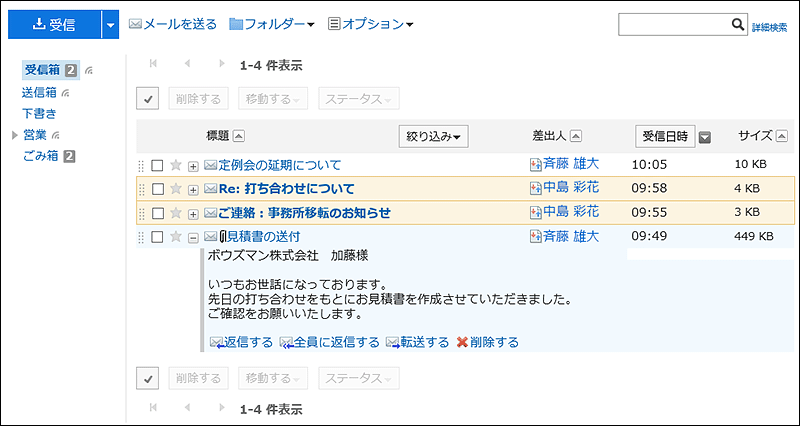Click the bottom select-all checkmark button
The width and height of the screenshot is (800, 426).
point(148,379)
